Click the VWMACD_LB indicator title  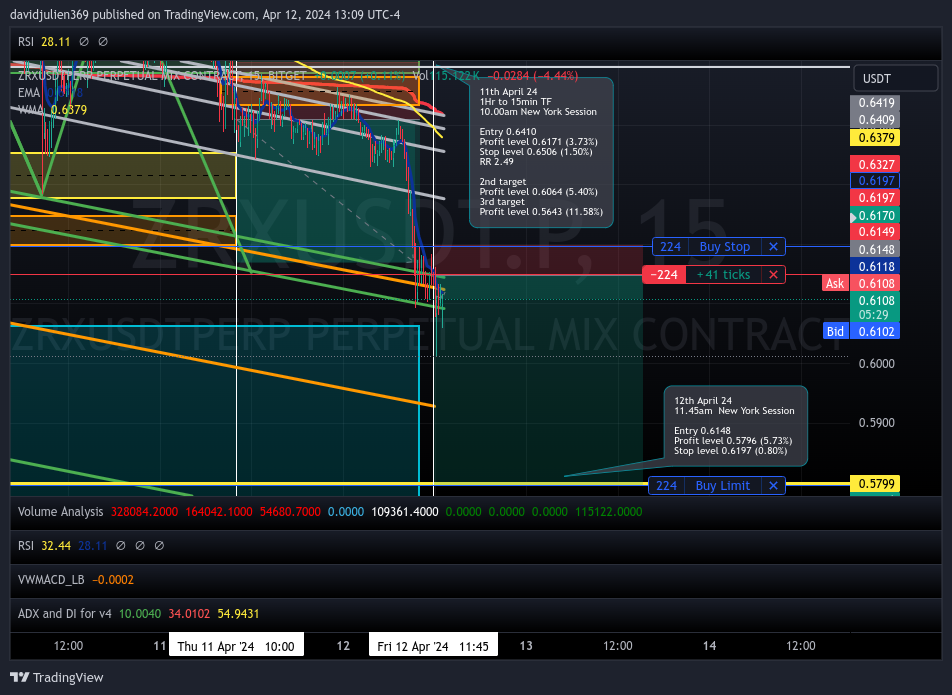(x=51, y=580)
